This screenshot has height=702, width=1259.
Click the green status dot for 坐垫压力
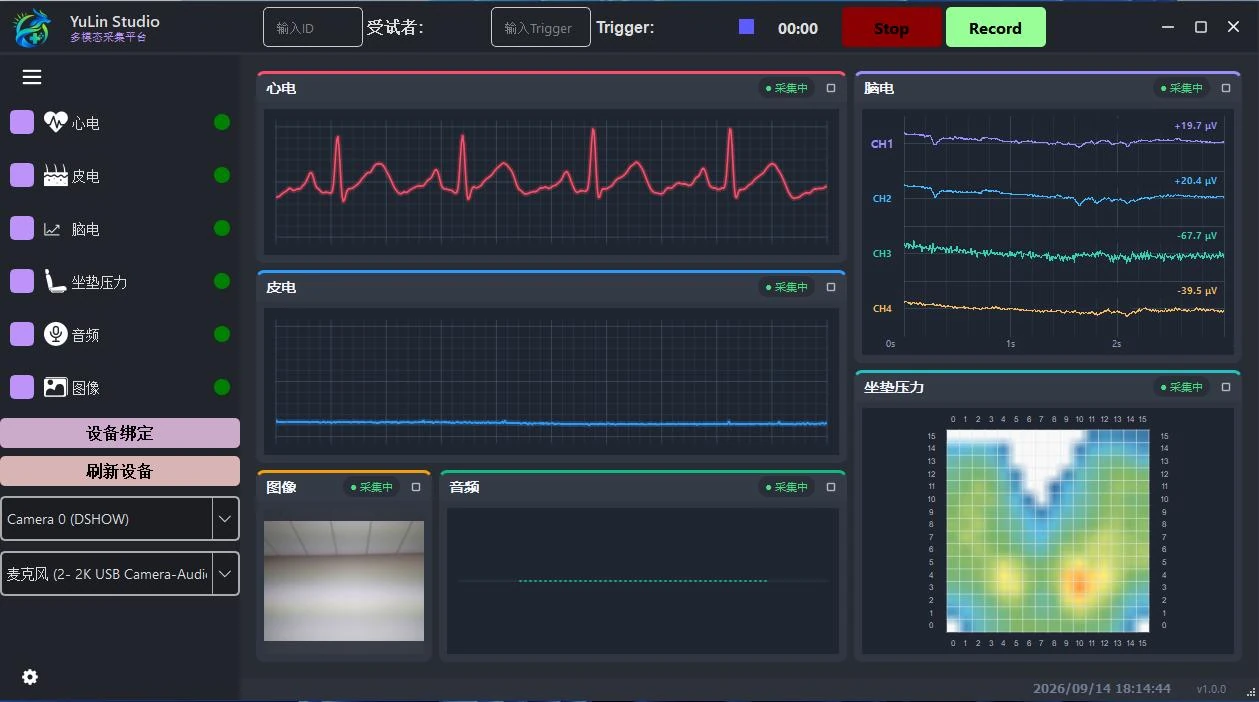(222, 281)
